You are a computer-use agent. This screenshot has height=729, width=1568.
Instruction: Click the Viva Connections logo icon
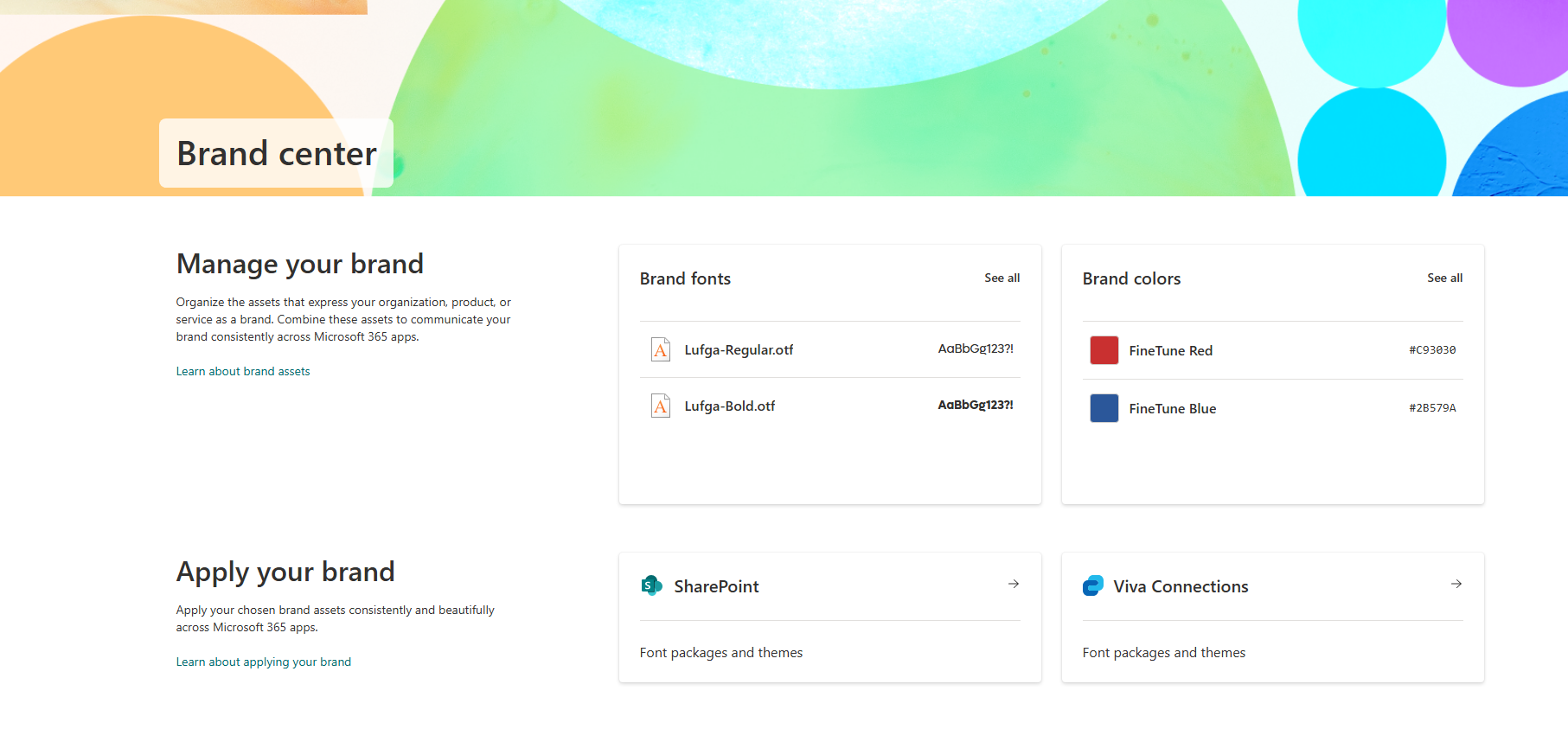point(1093,585)
